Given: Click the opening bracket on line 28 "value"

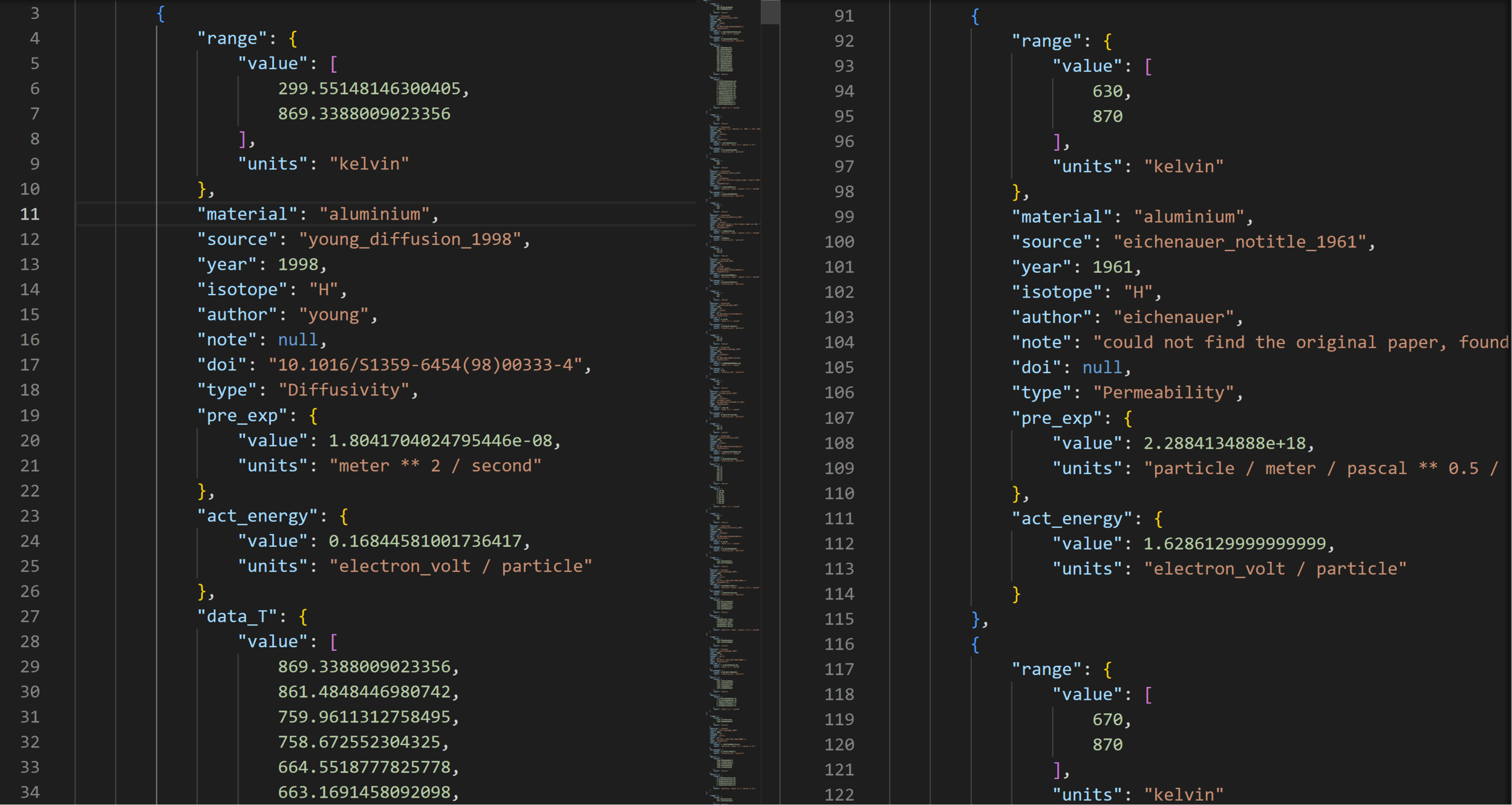Looking at the screenshot, I should pyautogui.click(x=334, y=641).
